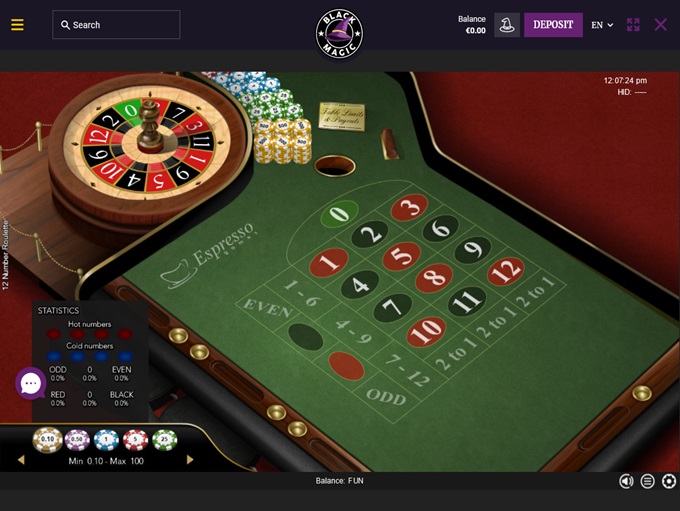Image resolution: width=680 pixels, height=511 pixels.
Task: Place a bet on EVEN
Action: 268,308
